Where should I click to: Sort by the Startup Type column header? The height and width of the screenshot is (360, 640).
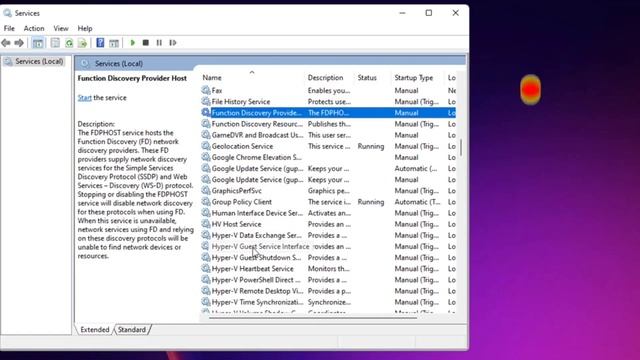[x=413, y=78]
